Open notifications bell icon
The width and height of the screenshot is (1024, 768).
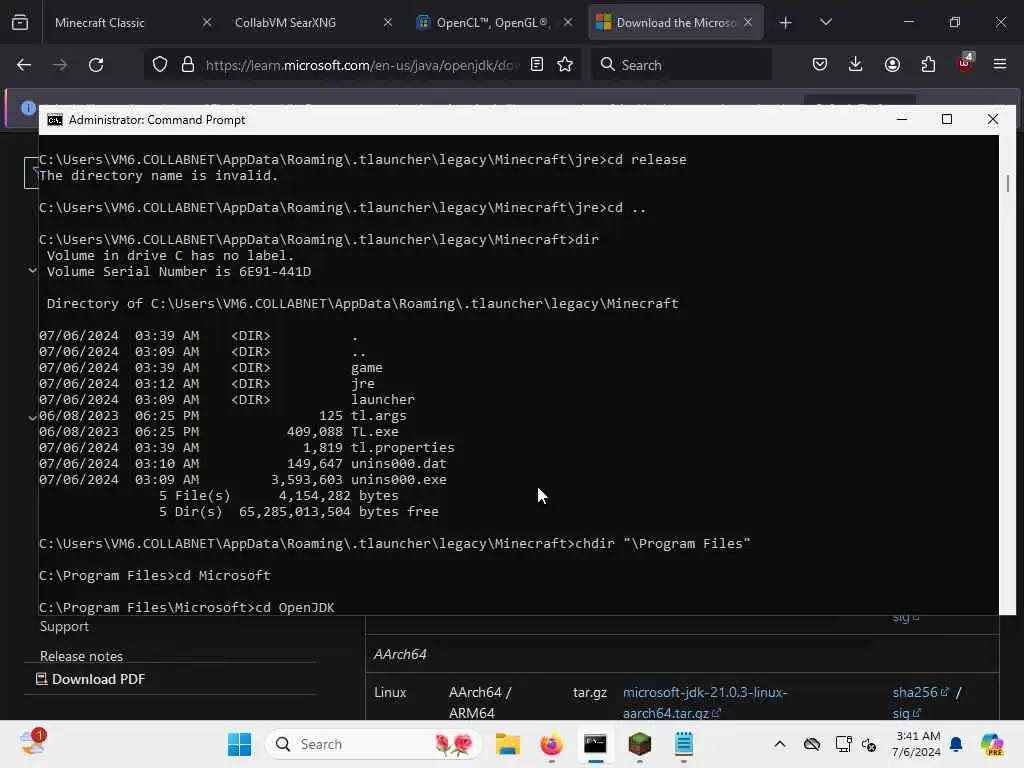[x=956, y=744]
